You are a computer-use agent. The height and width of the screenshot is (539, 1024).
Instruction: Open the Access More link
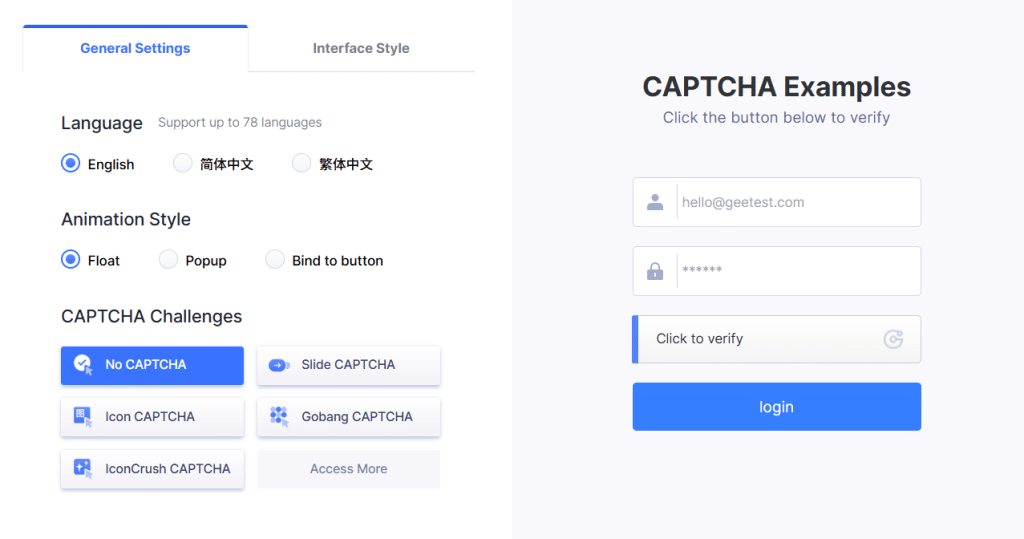tap(349, 469)
